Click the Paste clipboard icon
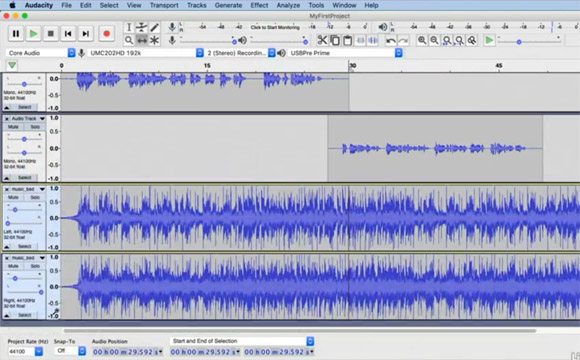Image resolution: width=580 pixels, height=360 pixels. point(347,40)
